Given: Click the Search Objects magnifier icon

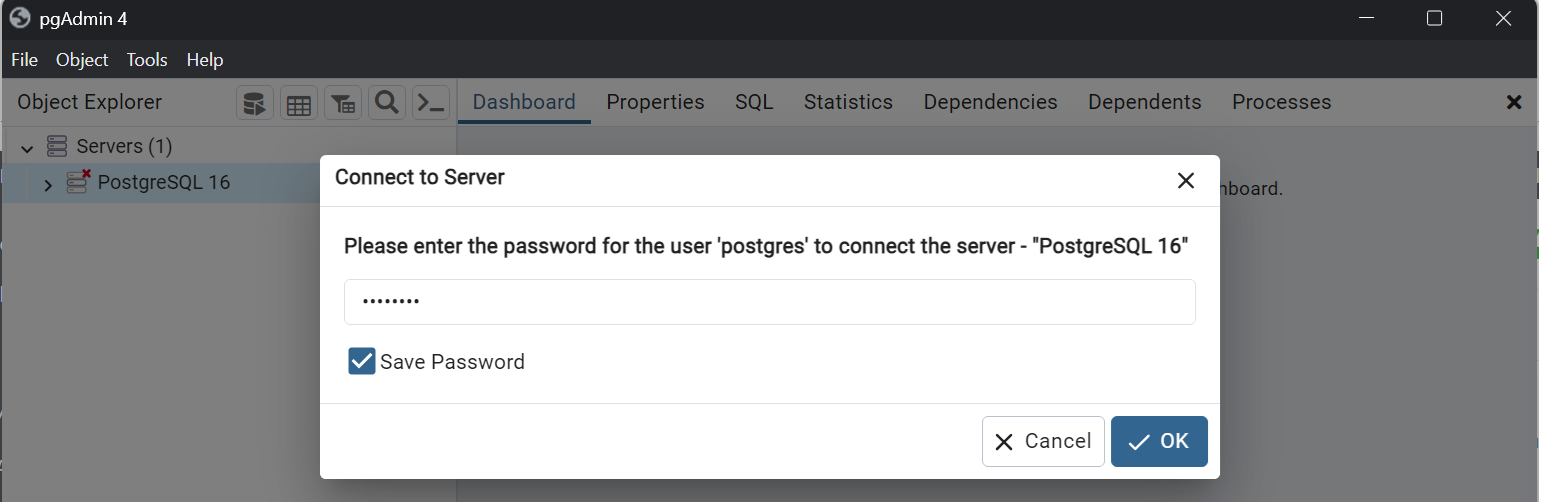Looking at the screenshot, I should click(x=387, y=103).
